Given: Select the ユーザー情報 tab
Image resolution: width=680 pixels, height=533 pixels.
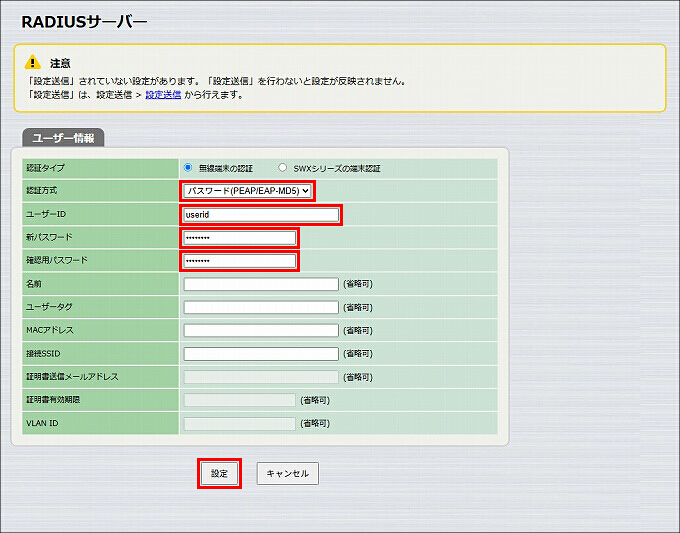Looking at the screenshot, I should point(63,138).
